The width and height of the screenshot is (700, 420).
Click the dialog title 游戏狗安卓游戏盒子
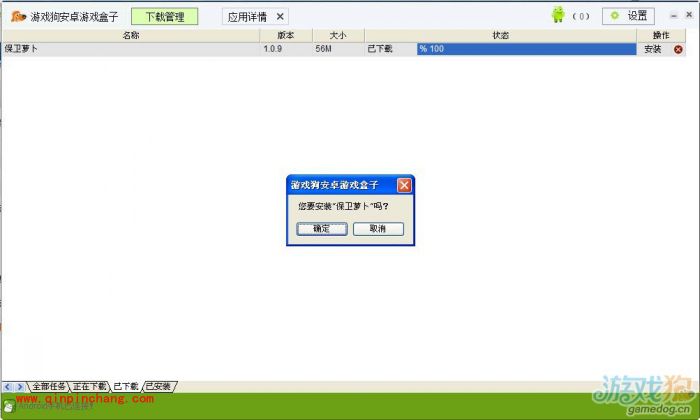334,185
